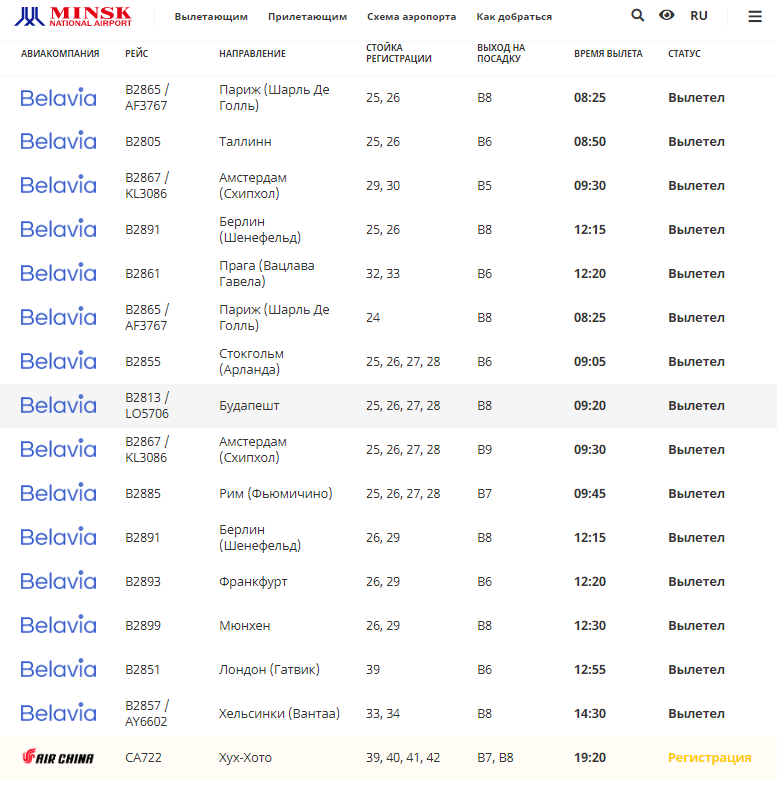Click Belavia logo on Tallinn flight row
The image size is (777, 785).
58,142
